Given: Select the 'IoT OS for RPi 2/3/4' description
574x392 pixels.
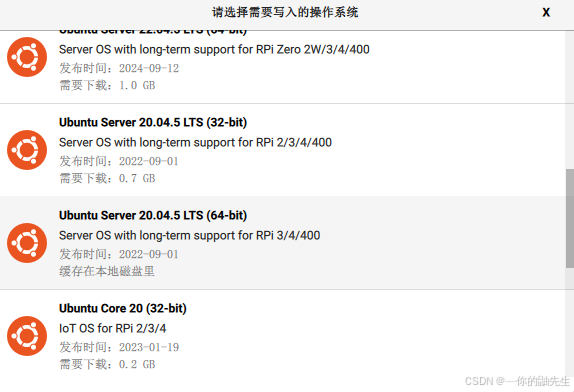Looking at the screenshot, I should tap(112, 328).
